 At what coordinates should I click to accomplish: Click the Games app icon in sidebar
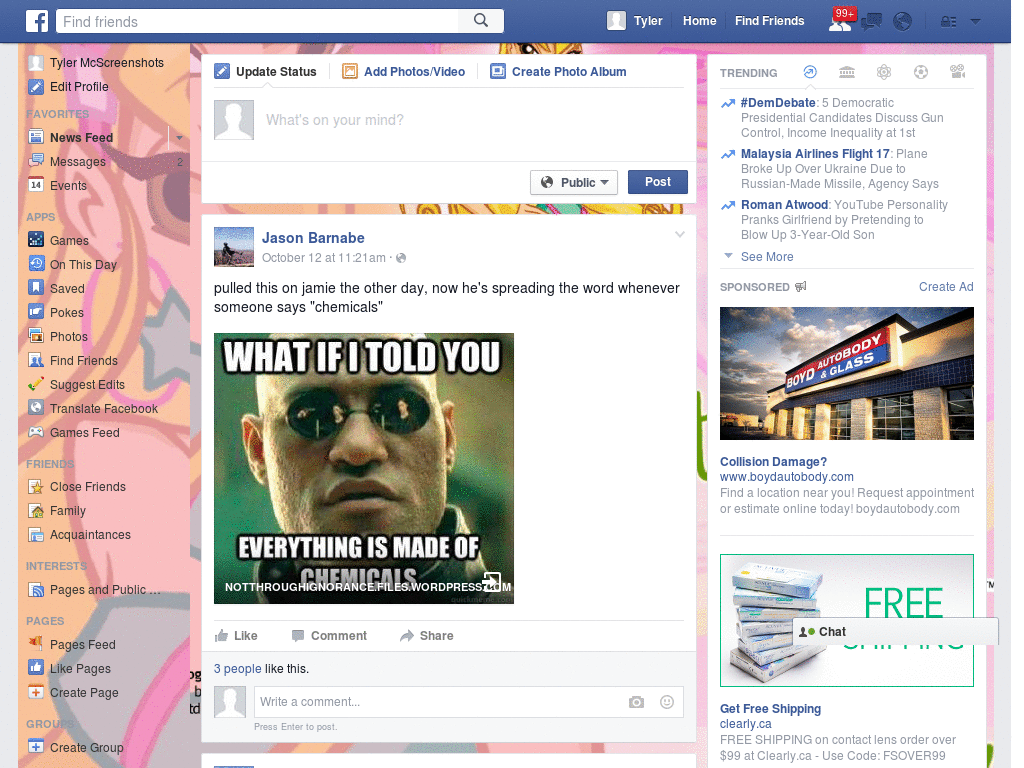pyautogui.click(x=36, y=240)
